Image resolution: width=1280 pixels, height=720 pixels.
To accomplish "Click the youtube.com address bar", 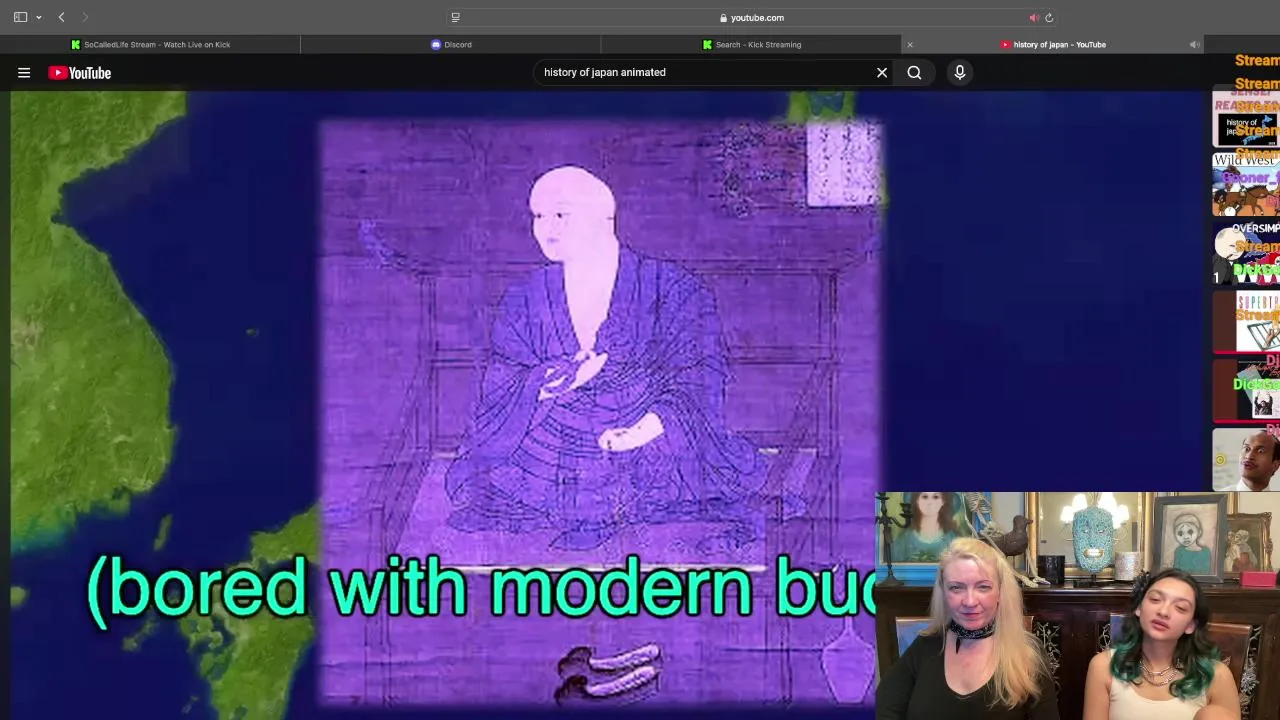I will tap(751, 17).
